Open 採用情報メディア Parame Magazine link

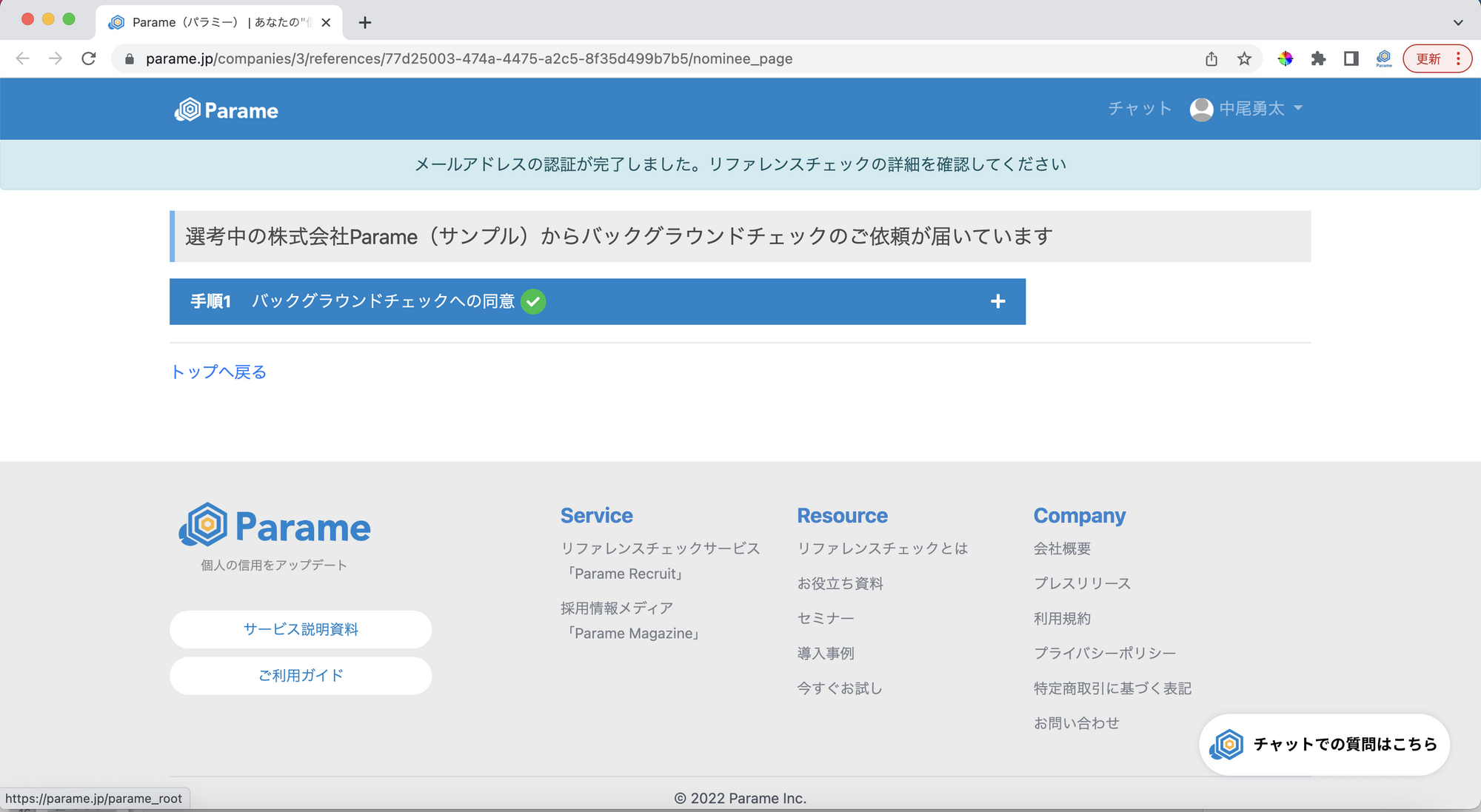click(632, 620)
